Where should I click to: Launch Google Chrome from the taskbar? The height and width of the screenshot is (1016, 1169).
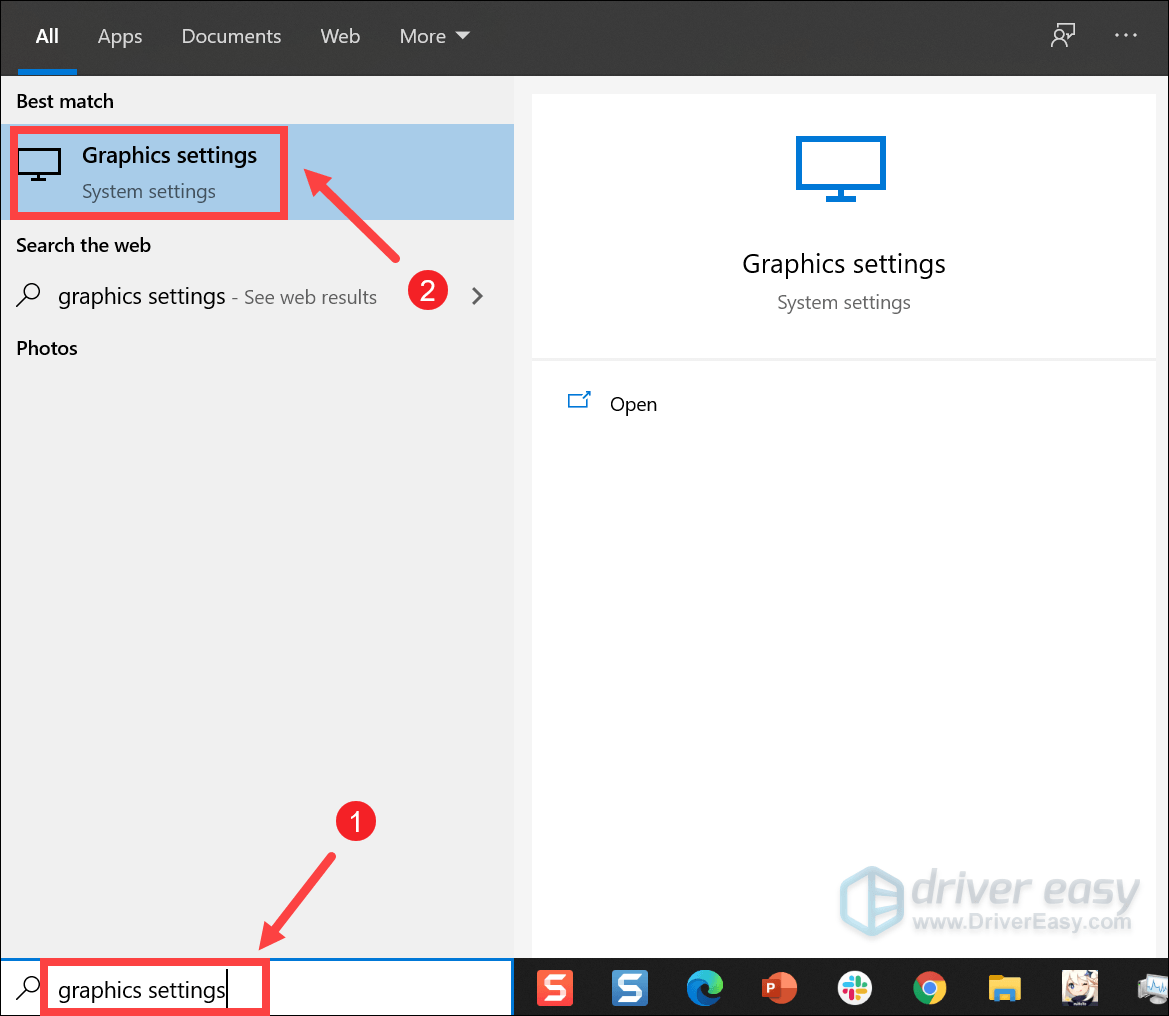coord(929,988)
